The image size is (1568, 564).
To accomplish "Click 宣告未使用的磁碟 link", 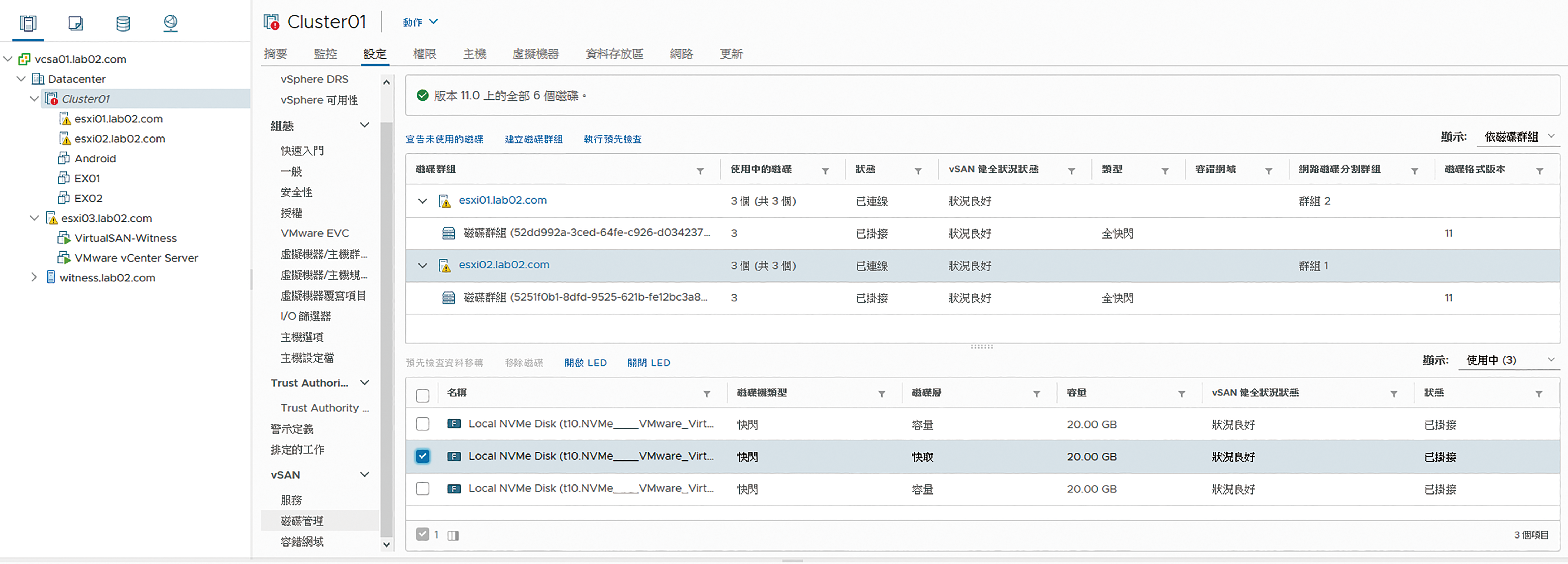I will [444, 139].
